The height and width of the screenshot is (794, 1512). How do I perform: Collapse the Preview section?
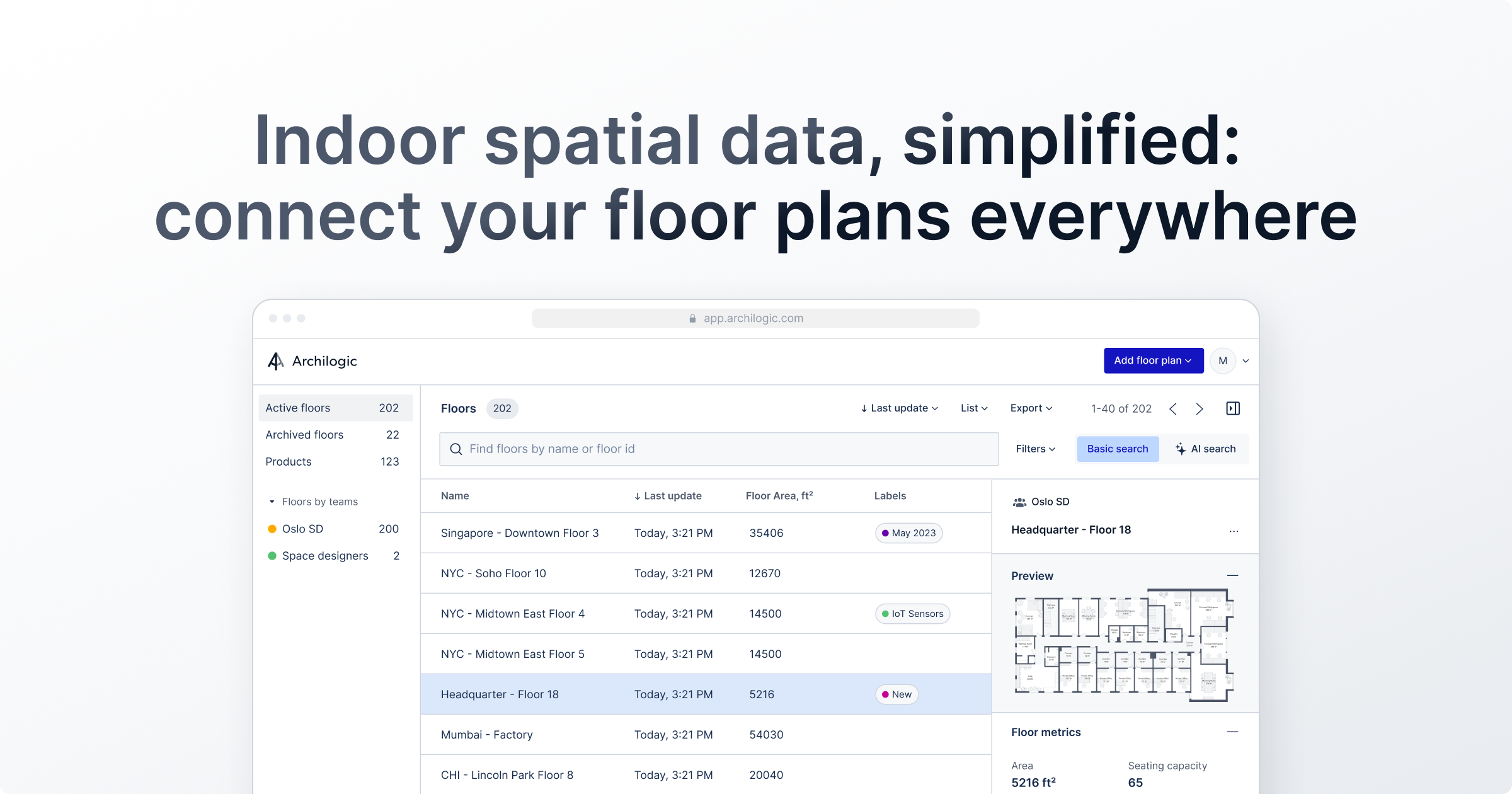(x=1233, y=575)
